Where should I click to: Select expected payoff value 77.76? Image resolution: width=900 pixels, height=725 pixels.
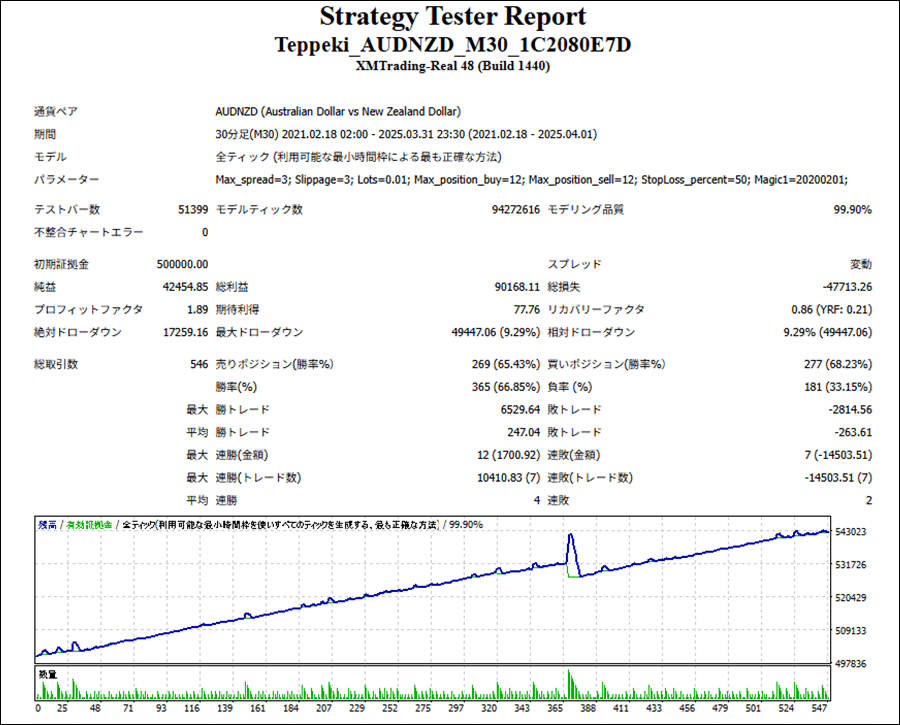pos(527,309)
